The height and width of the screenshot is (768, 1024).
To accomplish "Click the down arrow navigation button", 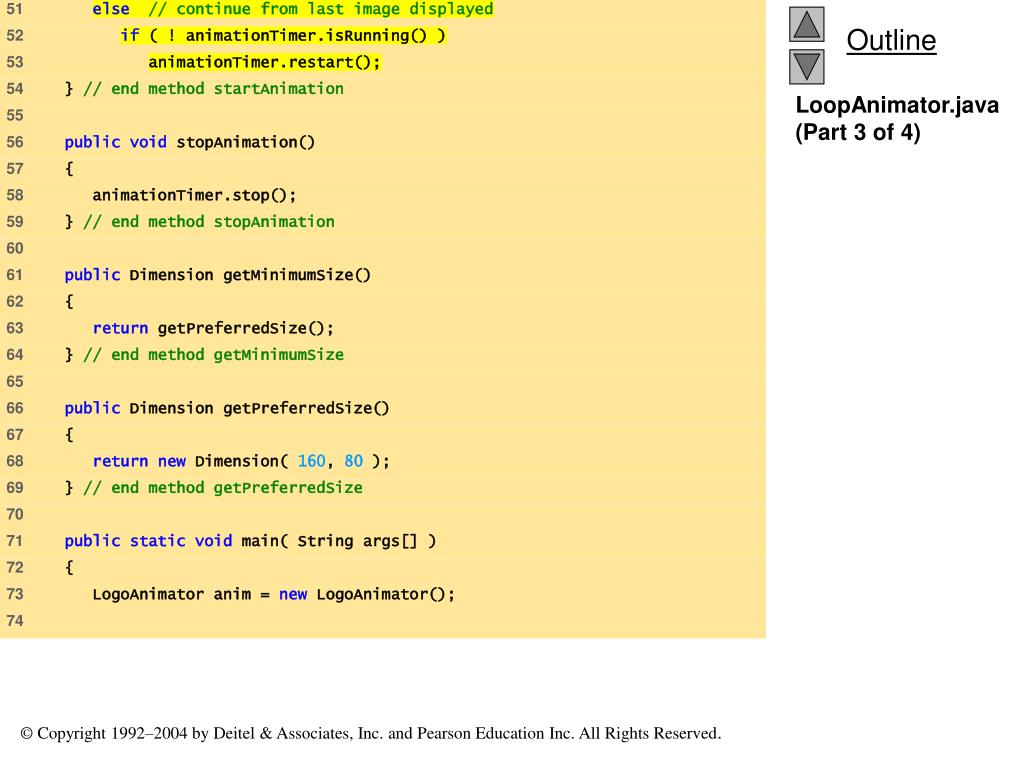I will pos(807,67).
